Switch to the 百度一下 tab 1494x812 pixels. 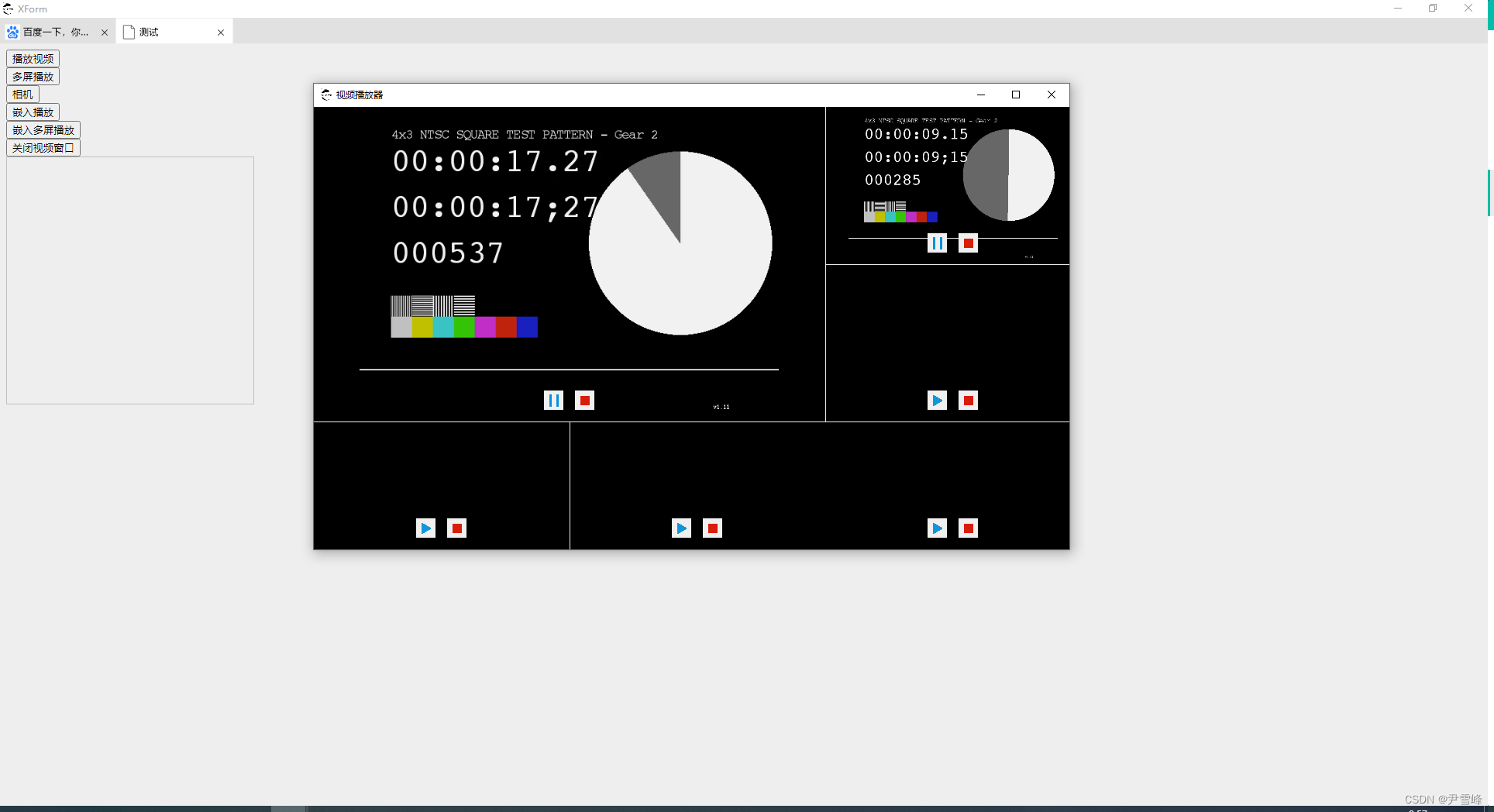[x=58, y=32]
